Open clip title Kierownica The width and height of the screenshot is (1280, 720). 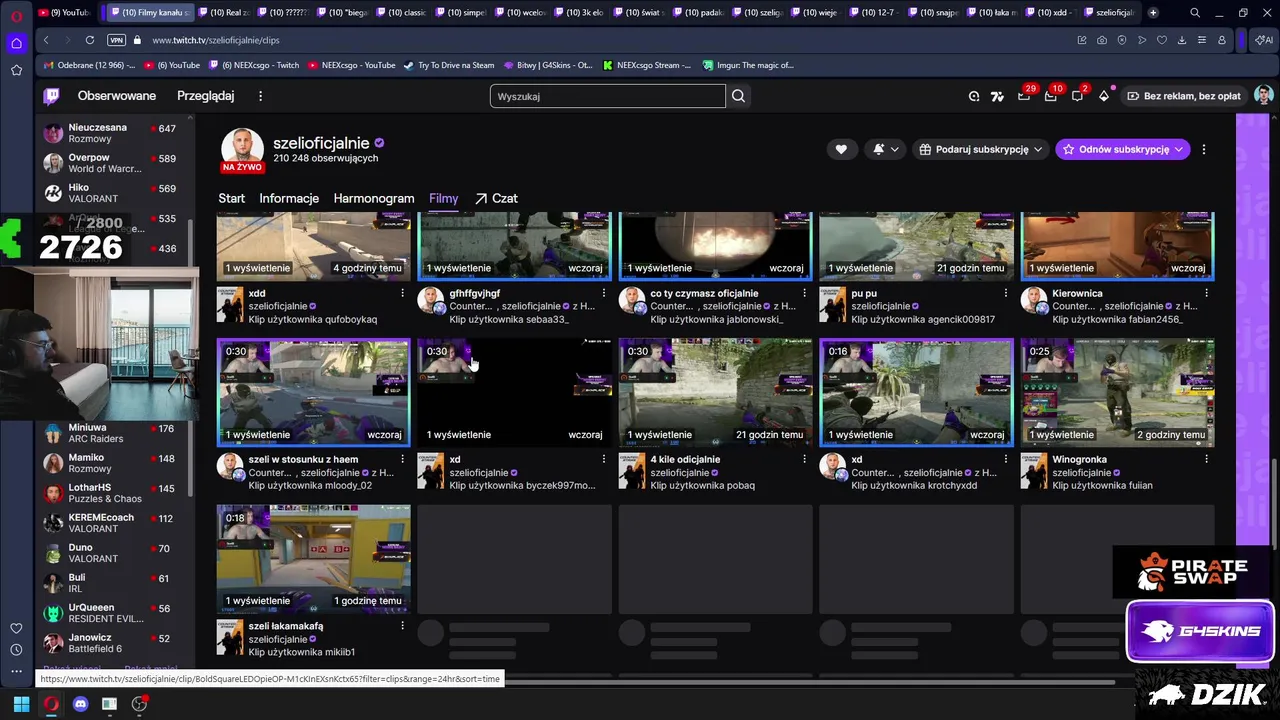tap(1077, 293)
